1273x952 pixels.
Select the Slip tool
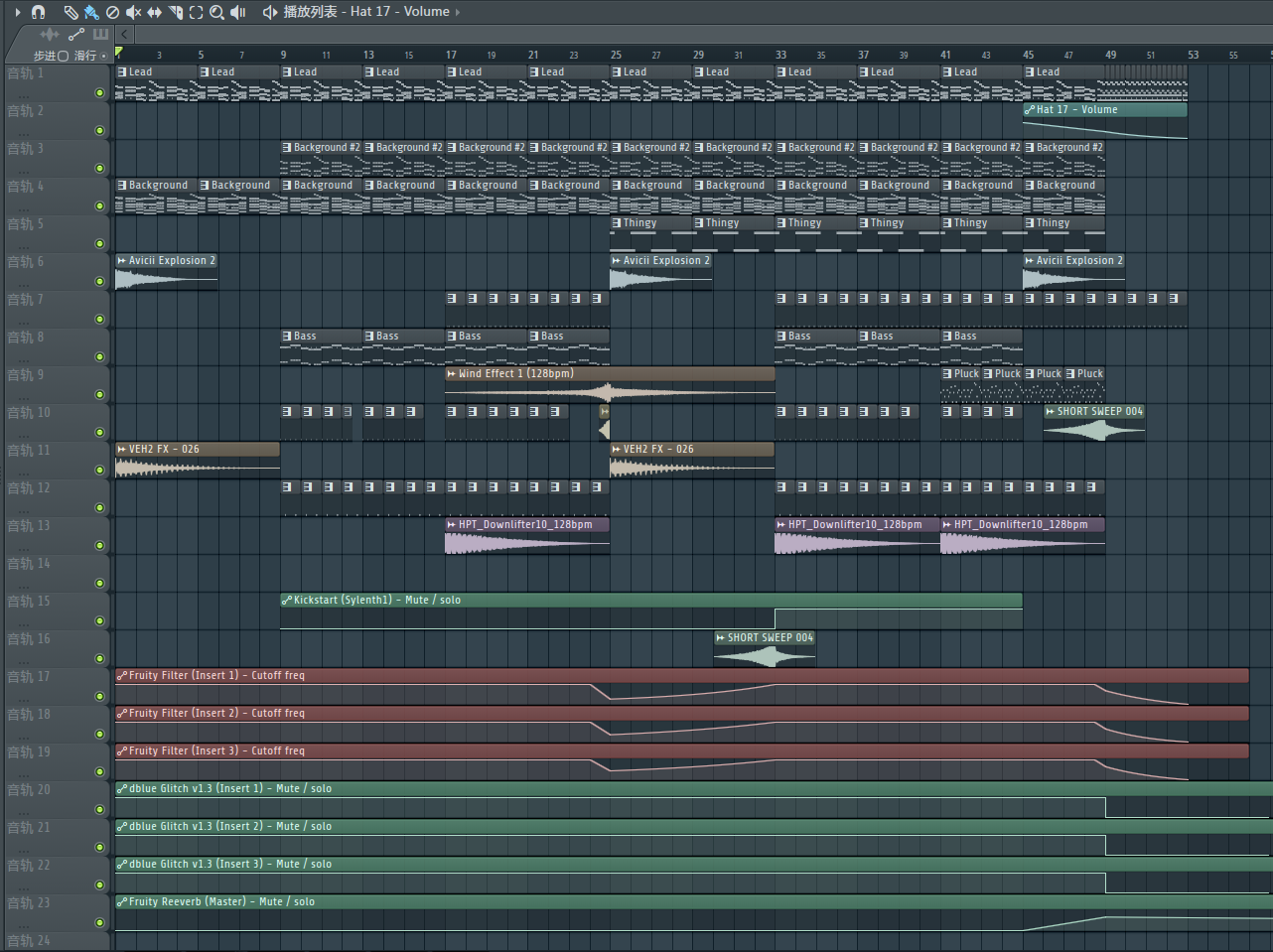(x=154, y=12)
